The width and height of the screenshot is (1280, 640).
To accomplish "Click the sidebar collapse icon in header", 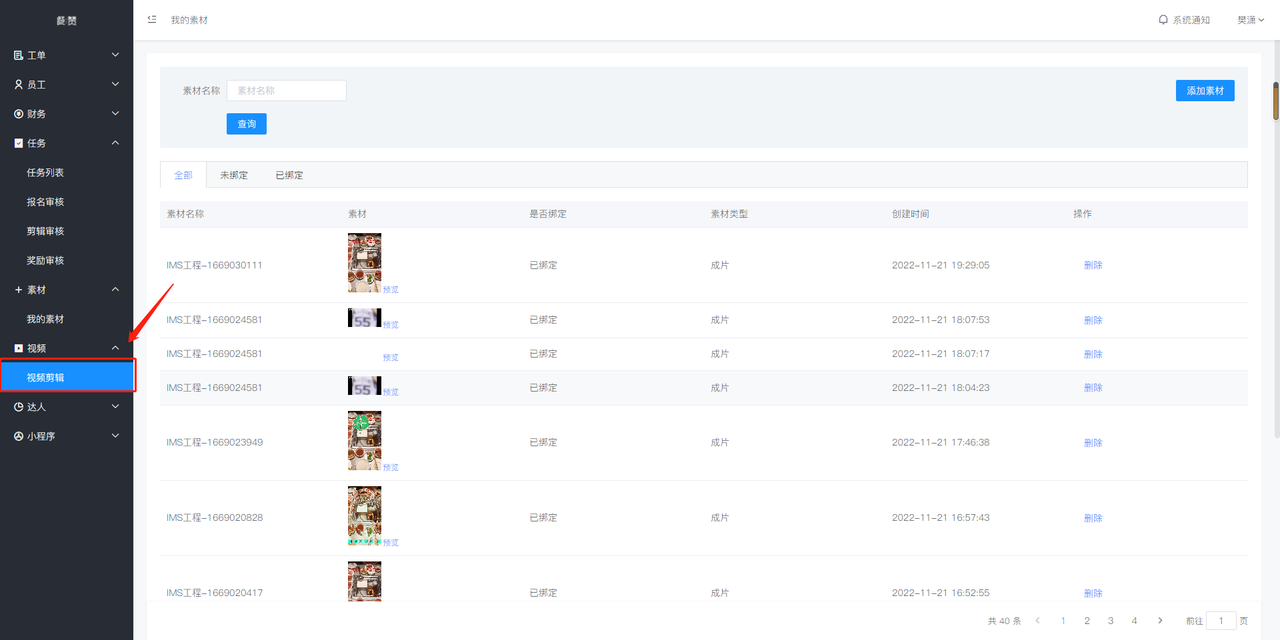I will [152, 20].
